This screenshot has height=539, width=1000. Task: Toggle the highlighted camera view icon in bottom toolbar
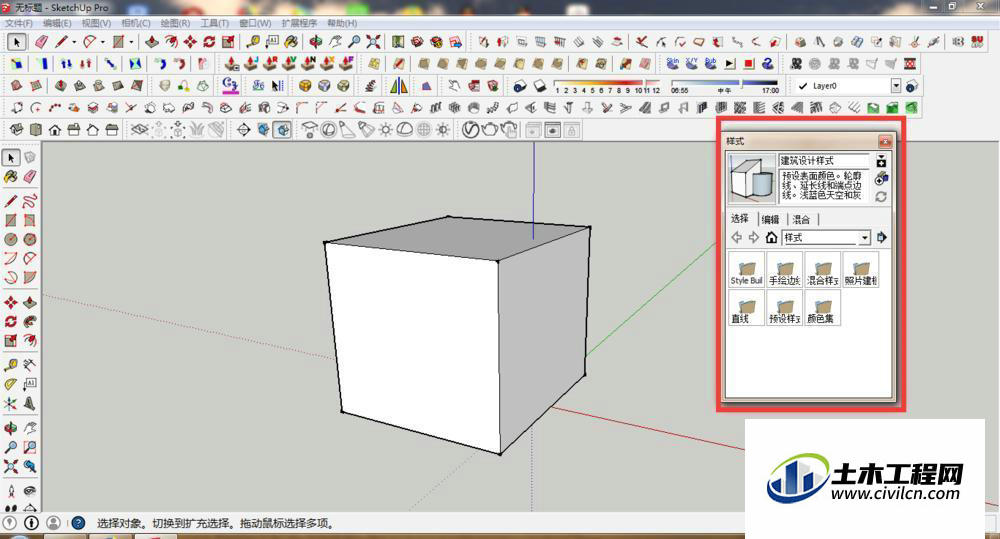coord(282,130)
